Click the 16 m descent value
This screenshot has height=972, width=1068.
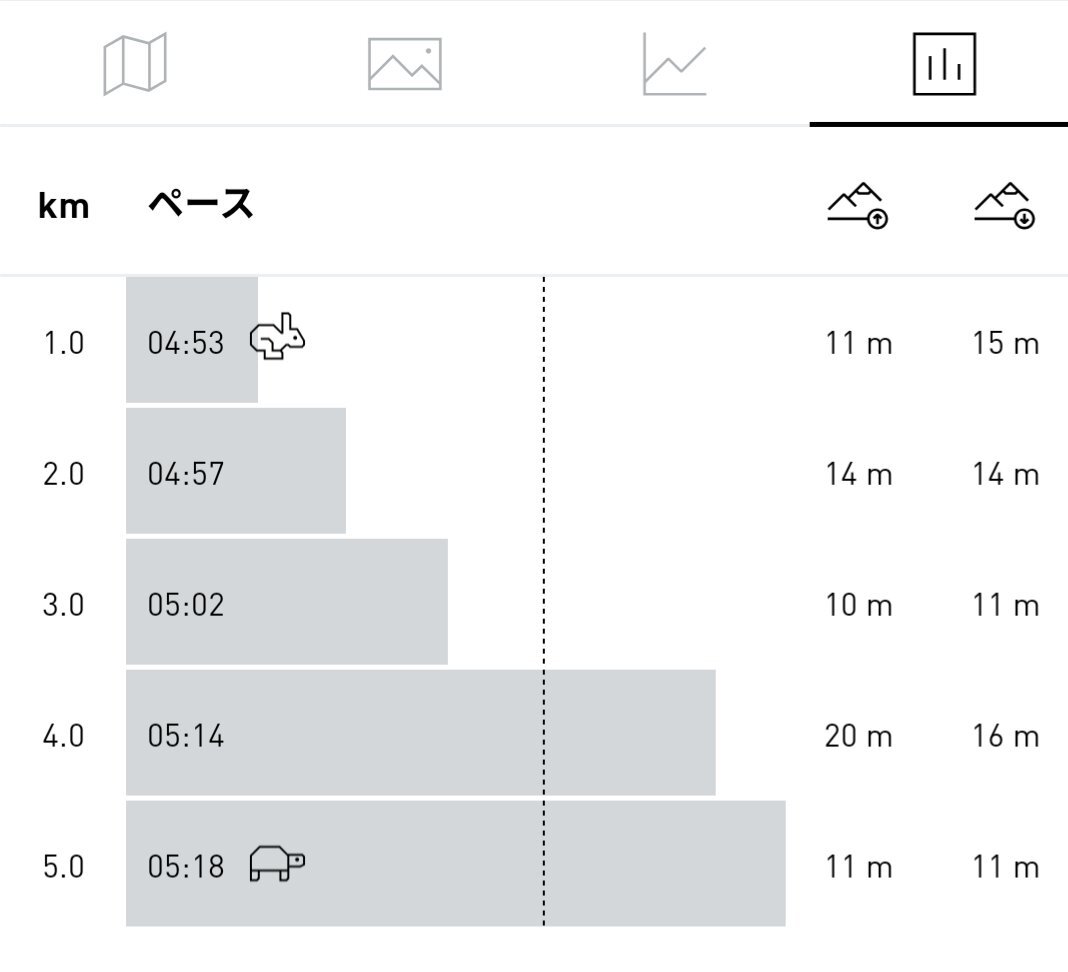point(1005,736)
